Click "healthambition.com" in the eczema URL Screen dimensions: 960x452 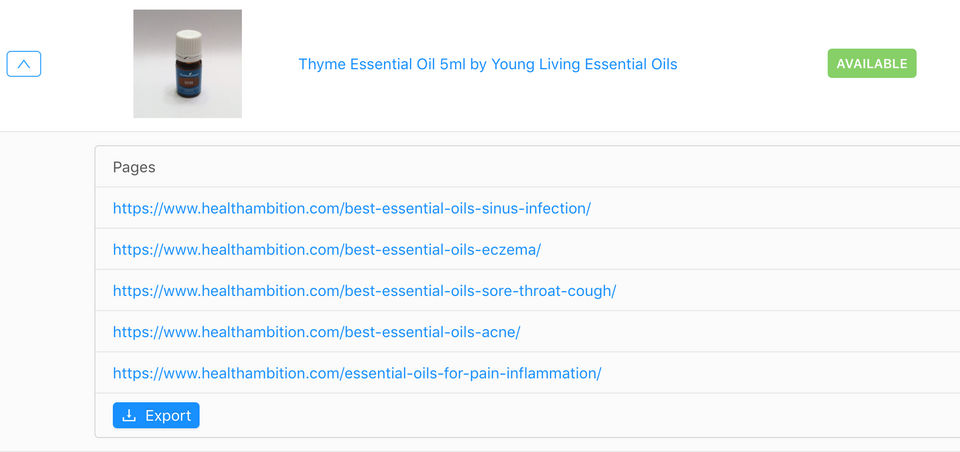pos(270,249)
